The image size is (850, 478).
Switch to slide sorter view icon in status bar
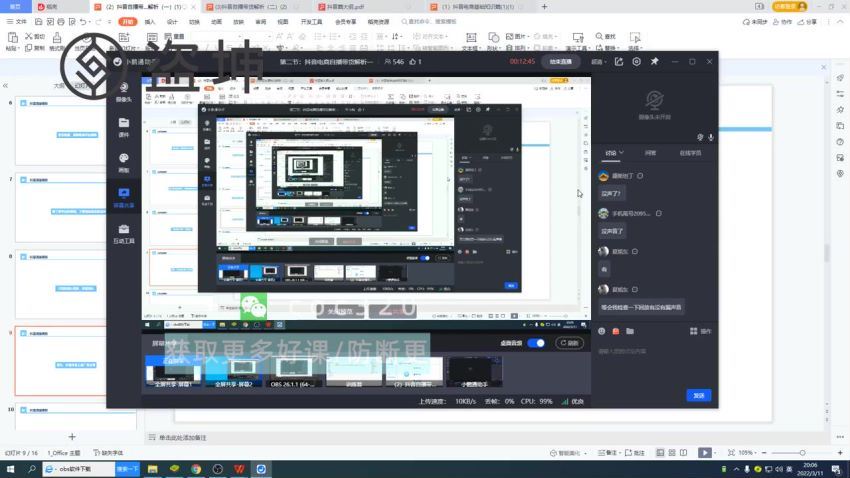tap(672, 453)
